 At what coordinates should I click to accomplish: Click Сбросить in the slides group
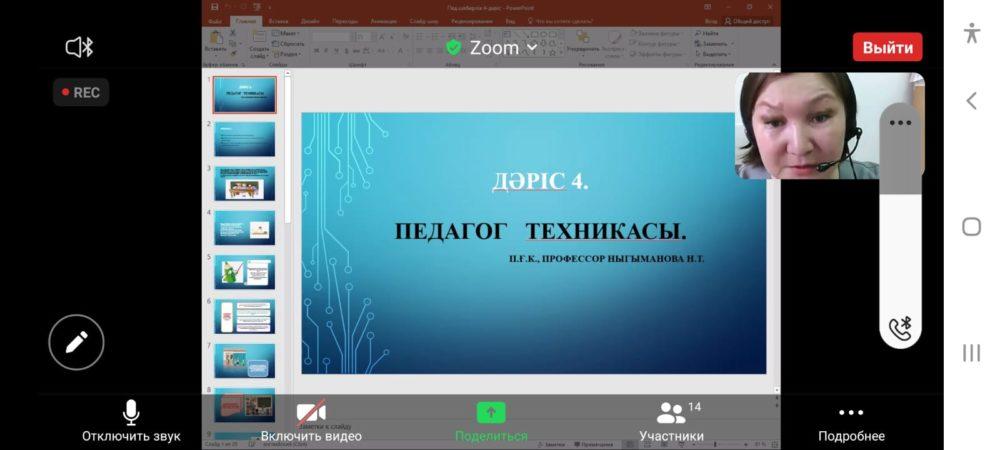[x=288, y=44]
